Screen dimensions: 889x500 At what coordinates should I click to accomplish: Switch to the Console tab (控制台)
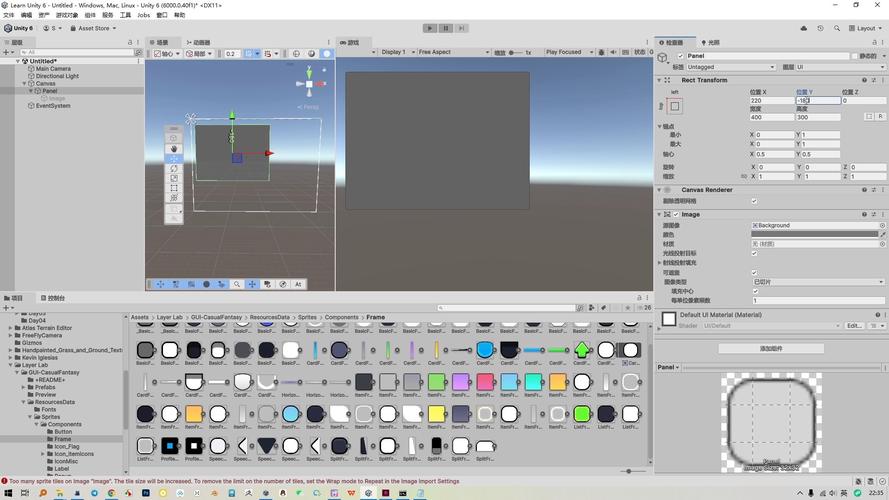(53, 298)
